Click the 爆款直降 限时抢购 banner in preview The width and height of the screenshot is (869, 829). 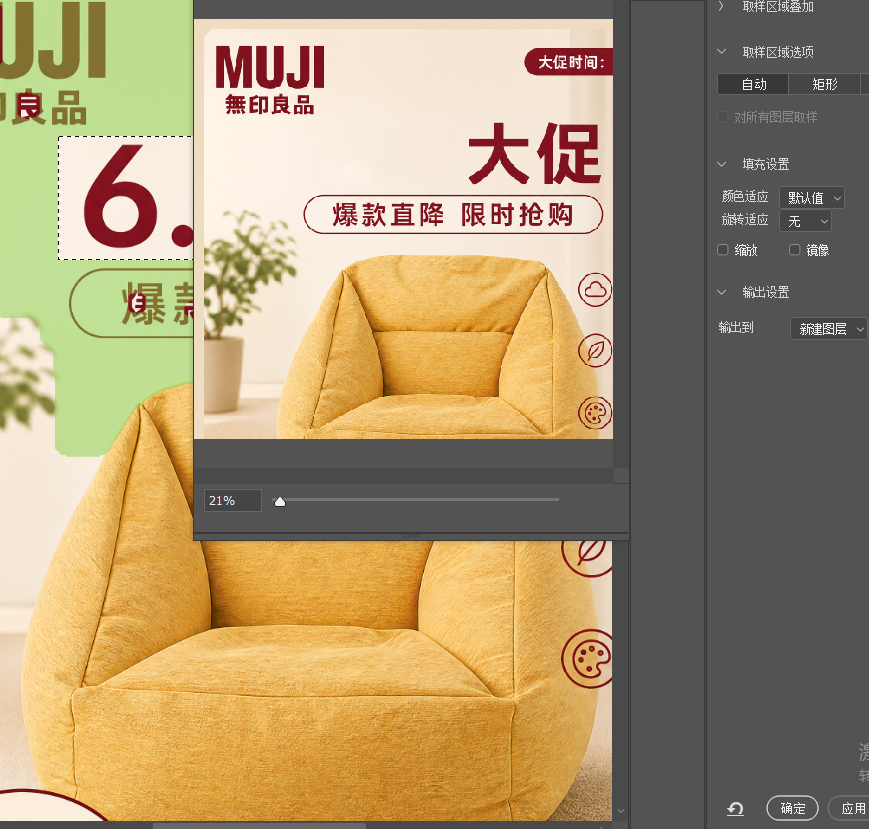(453, 214)
